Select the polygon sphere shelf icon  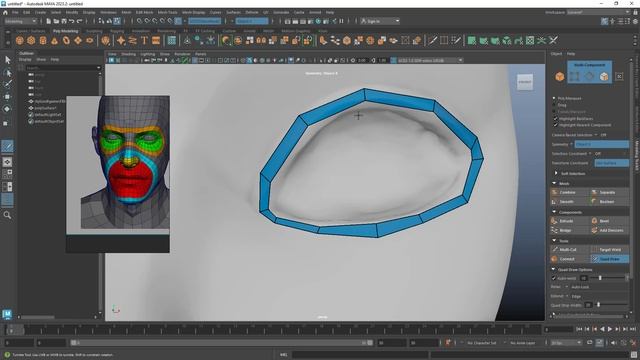pyautogui.click(x=20, y=40)
